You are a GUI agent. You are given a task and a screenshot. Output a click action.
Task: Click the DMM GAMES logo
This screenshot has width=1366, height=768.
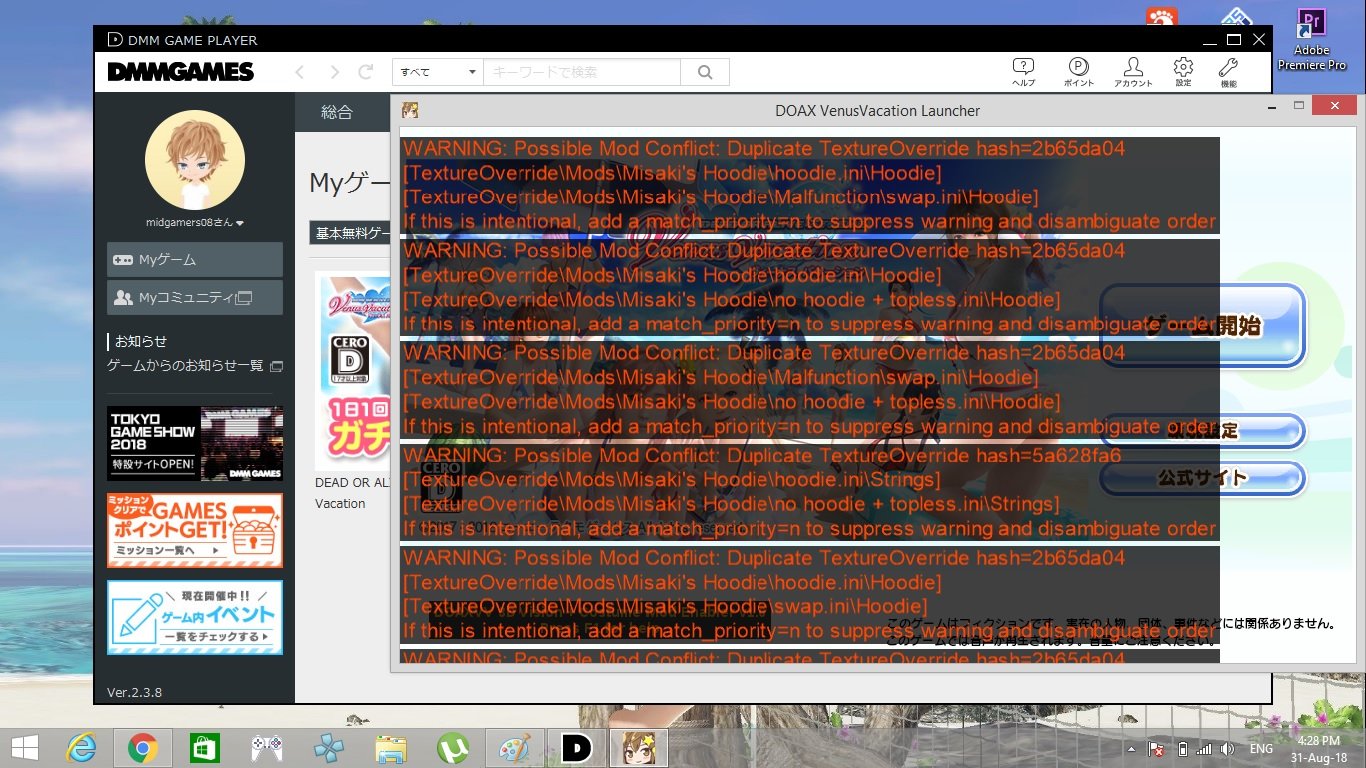180,72
